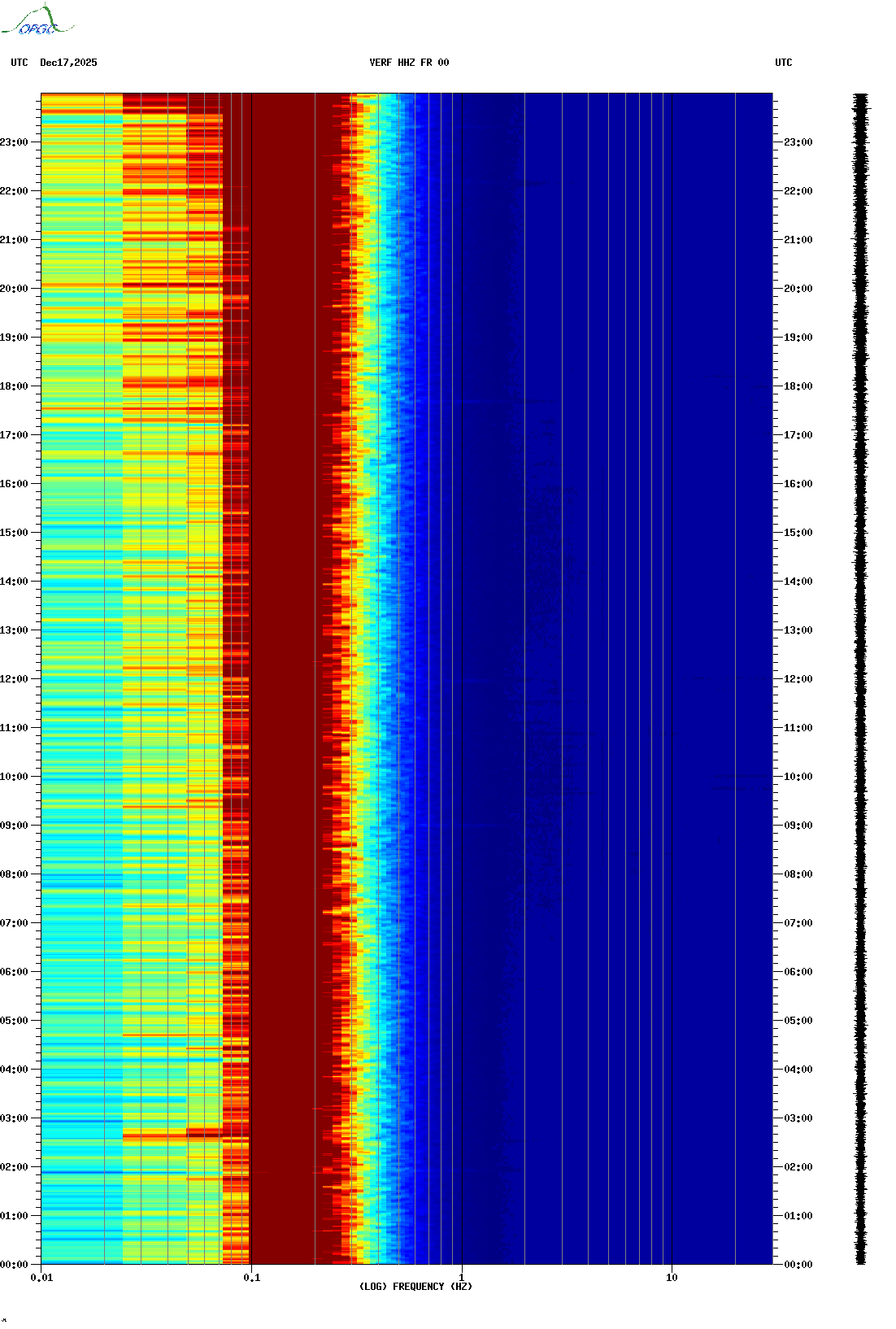Click the right-side 01:00 time label
896x1329 pixels.
coord(798,1216)
